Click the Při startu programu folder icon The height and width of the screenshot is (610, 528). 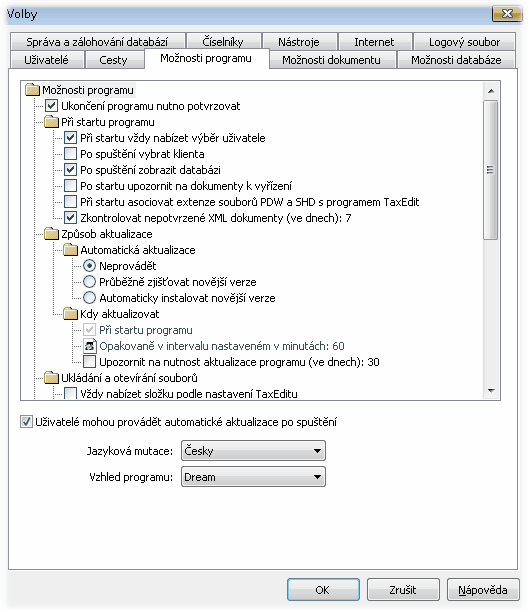51,122
